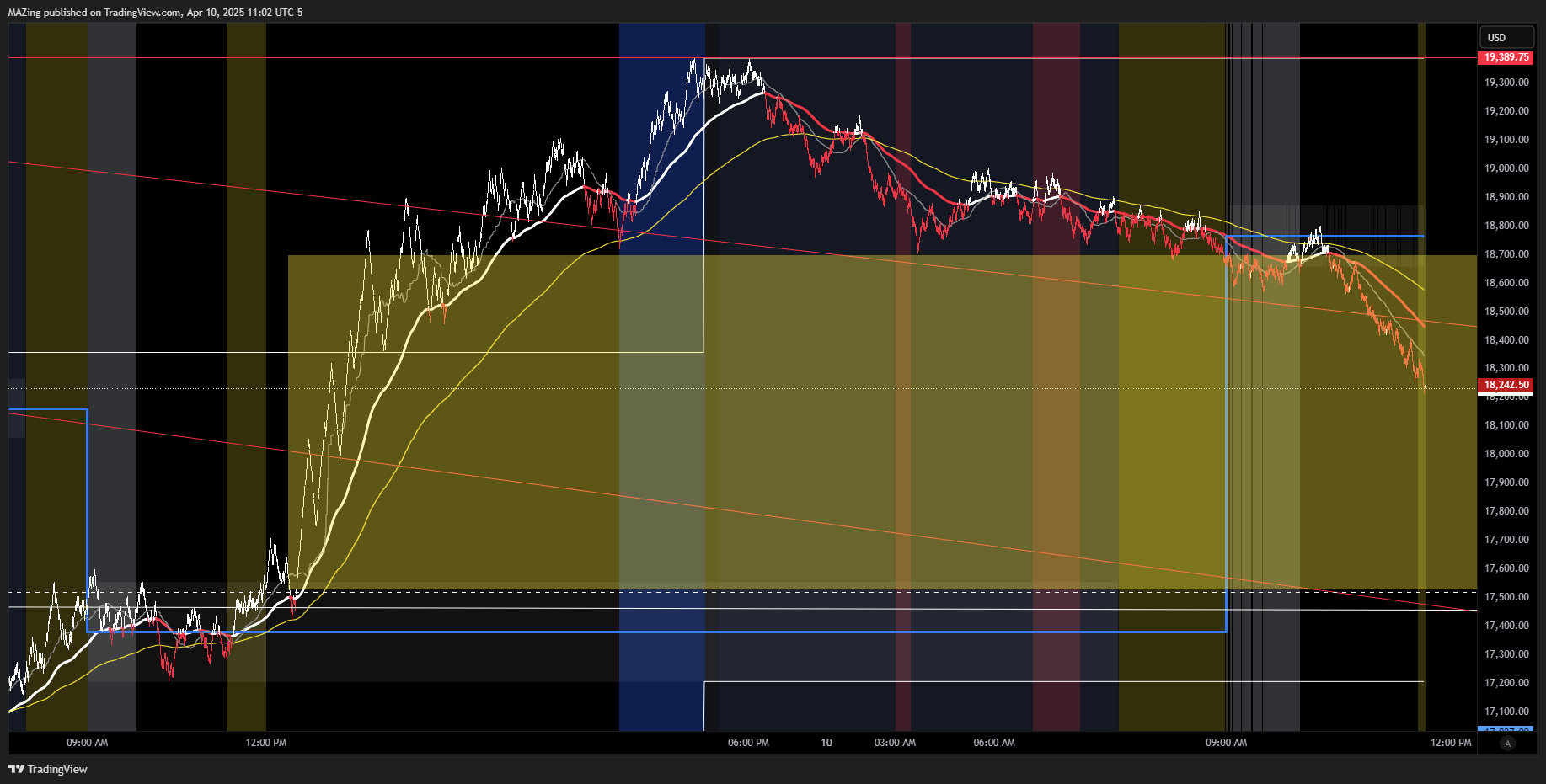Viewport: 1546px width, 784px height.
Task: Click the second 09:00 AM time label
Action: click(1227, 743)
